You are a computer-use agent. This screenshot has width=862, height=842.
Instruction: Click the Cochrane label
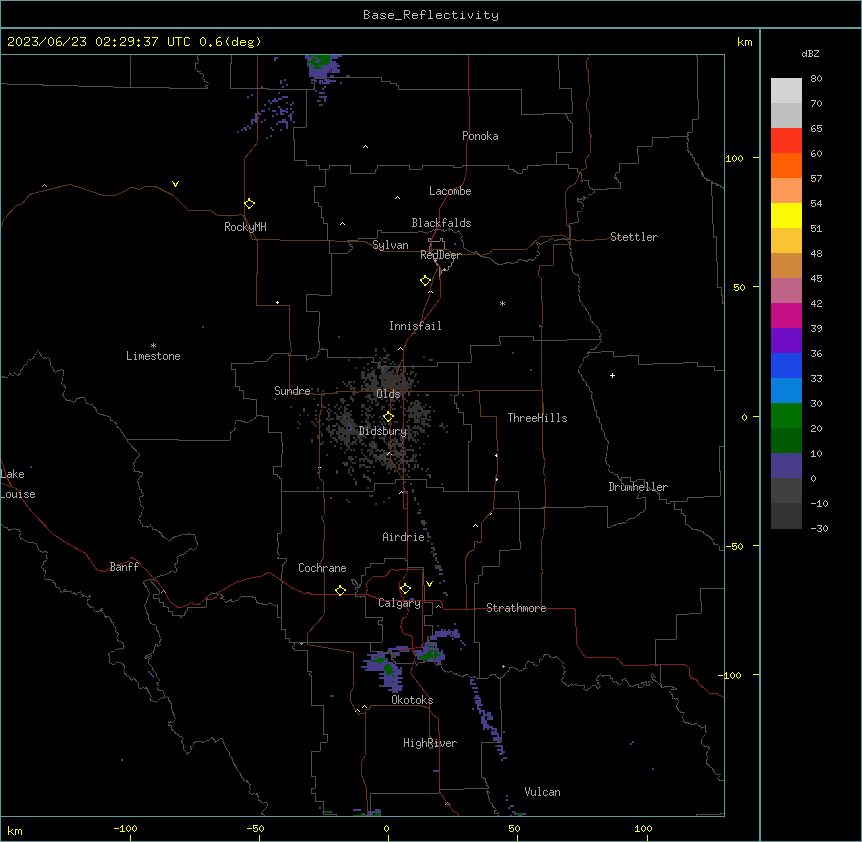(x=322, y=568)
